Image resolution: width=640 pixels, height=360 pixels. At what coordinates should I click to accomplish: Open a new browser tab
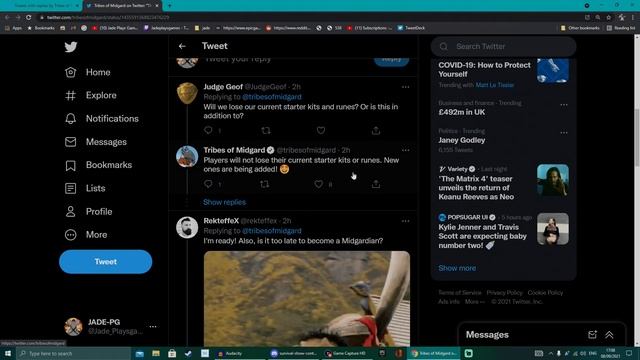pos(169,6)
